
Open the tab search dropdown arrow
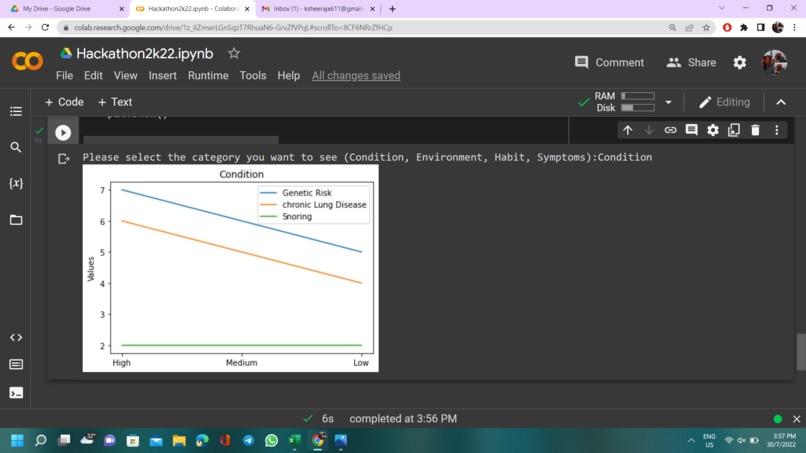[x=721, y=8]
